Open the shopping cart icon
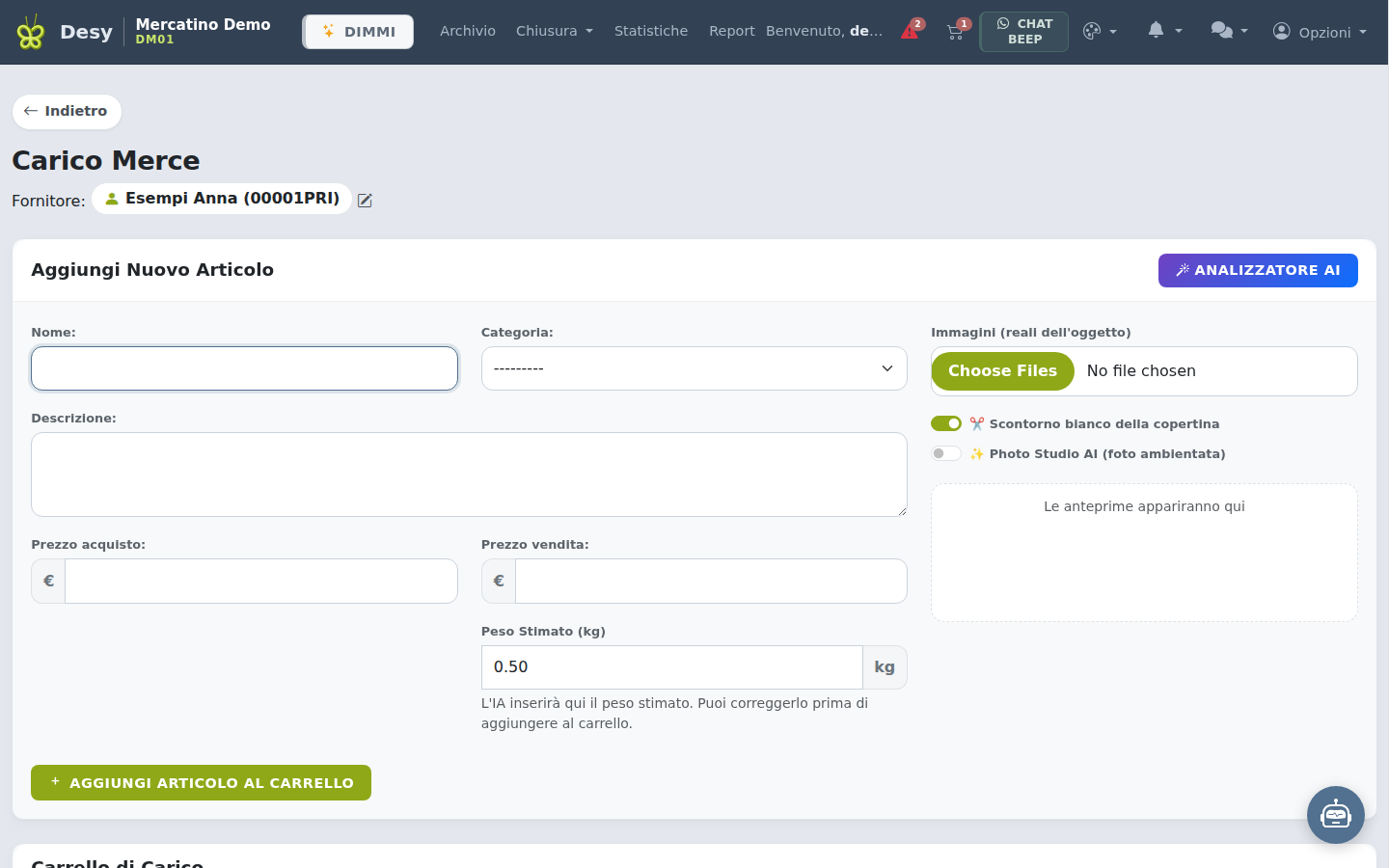The height and width of the screenshot is (868, 1389). (x=956, y=31)
